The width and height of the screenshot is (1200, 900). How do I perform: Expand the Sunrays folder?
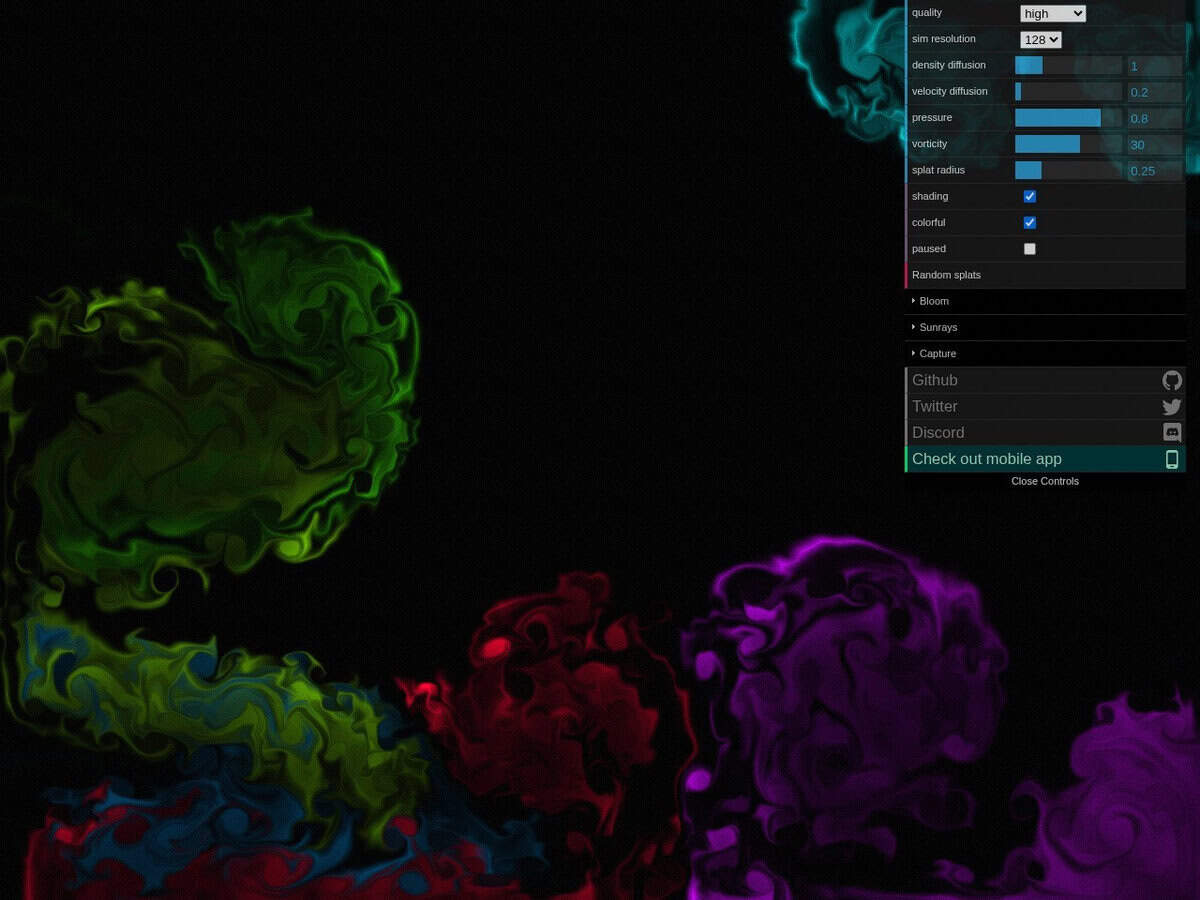click(1045, 327)
